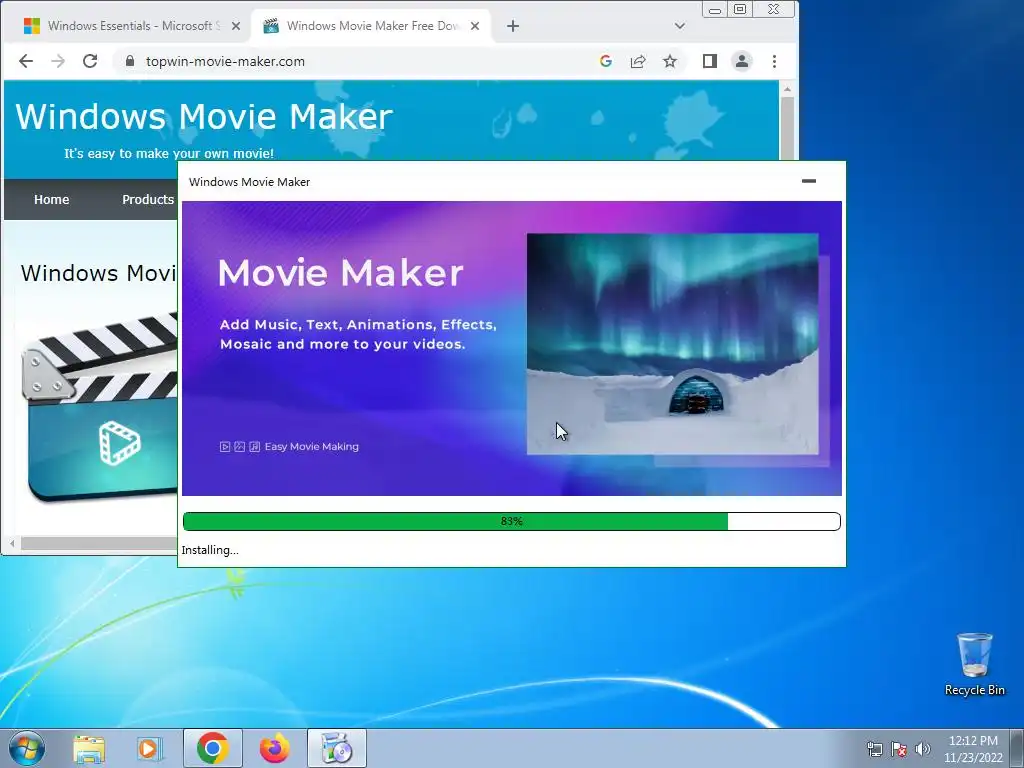1024x768 pixels.
Task: Switch to Chrome in the taskbar
Action: point(212,748)
